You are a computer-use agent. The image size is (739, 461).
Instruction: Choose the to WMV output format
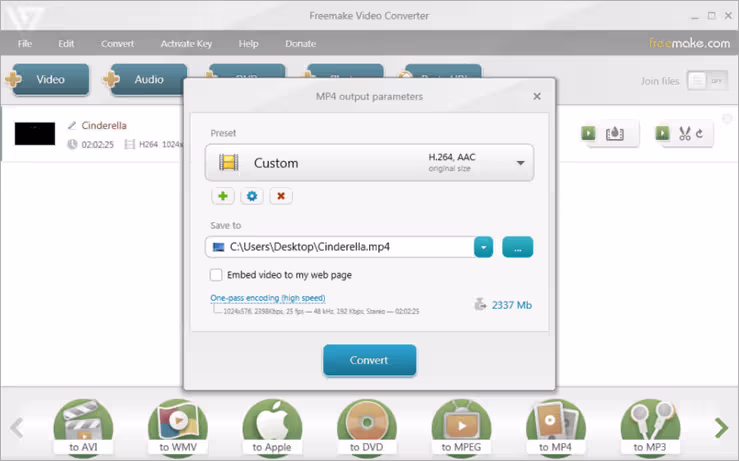tap(178, 427)
